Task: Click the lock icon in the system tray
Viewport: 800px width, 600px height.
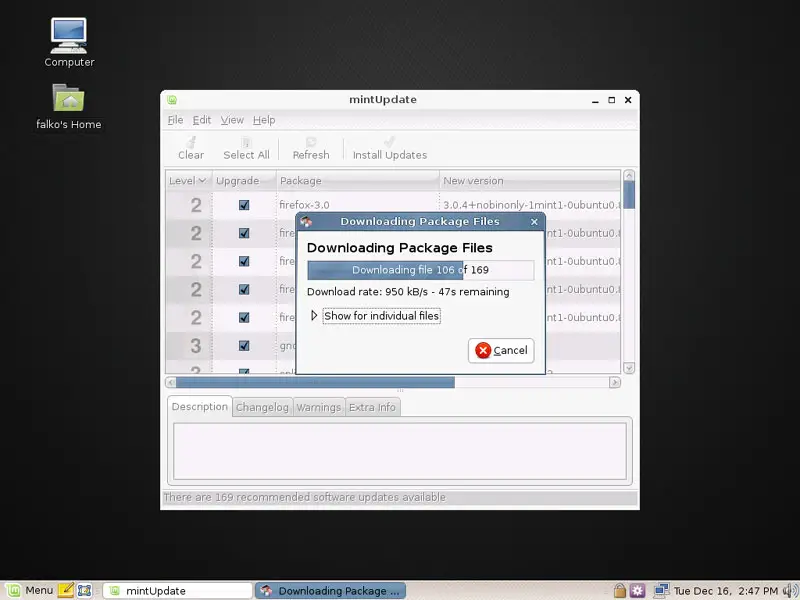Action: point(619,590)
